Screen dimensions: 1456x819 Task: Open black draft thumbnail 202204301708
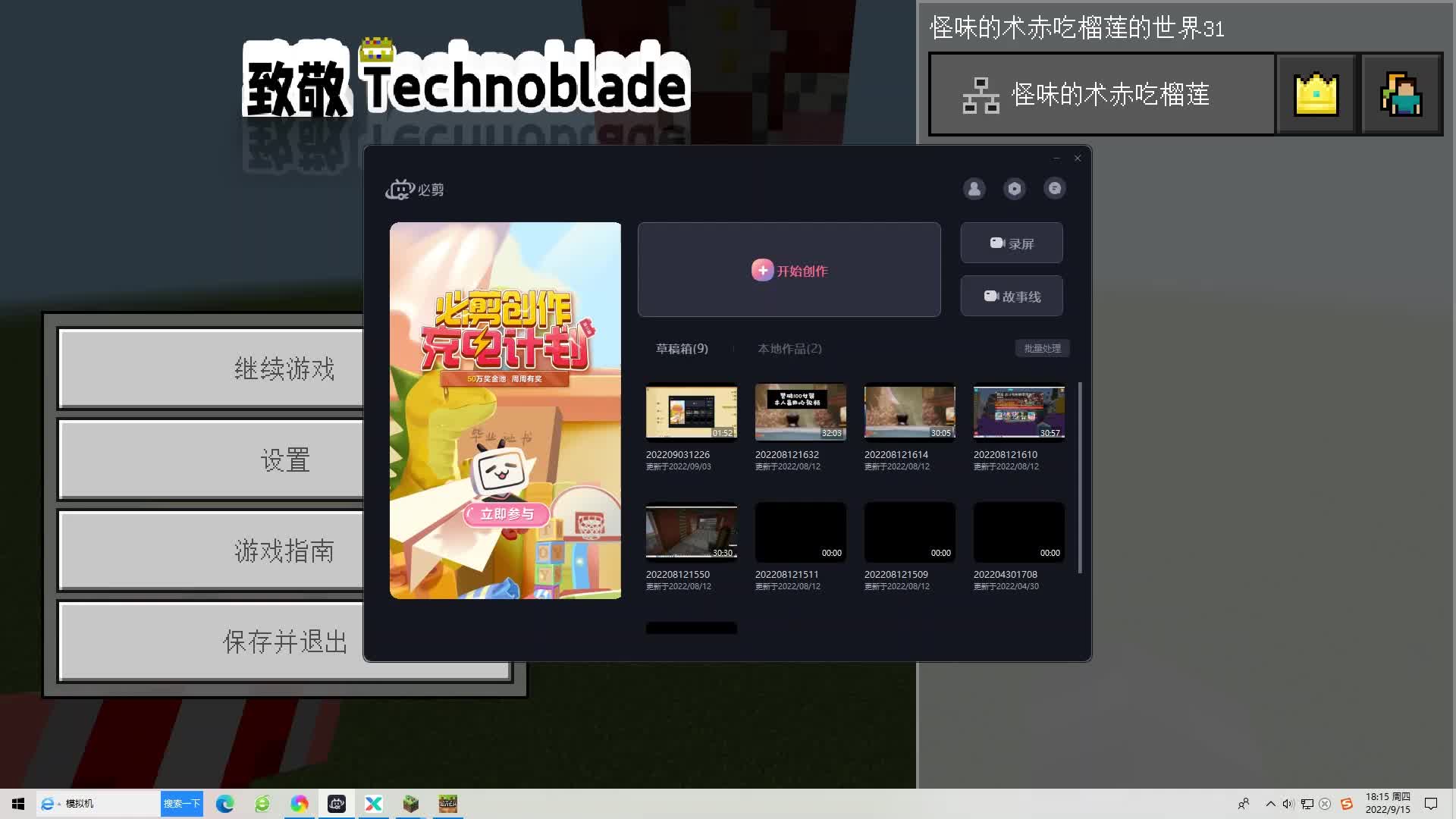[x=1018, y=532]
